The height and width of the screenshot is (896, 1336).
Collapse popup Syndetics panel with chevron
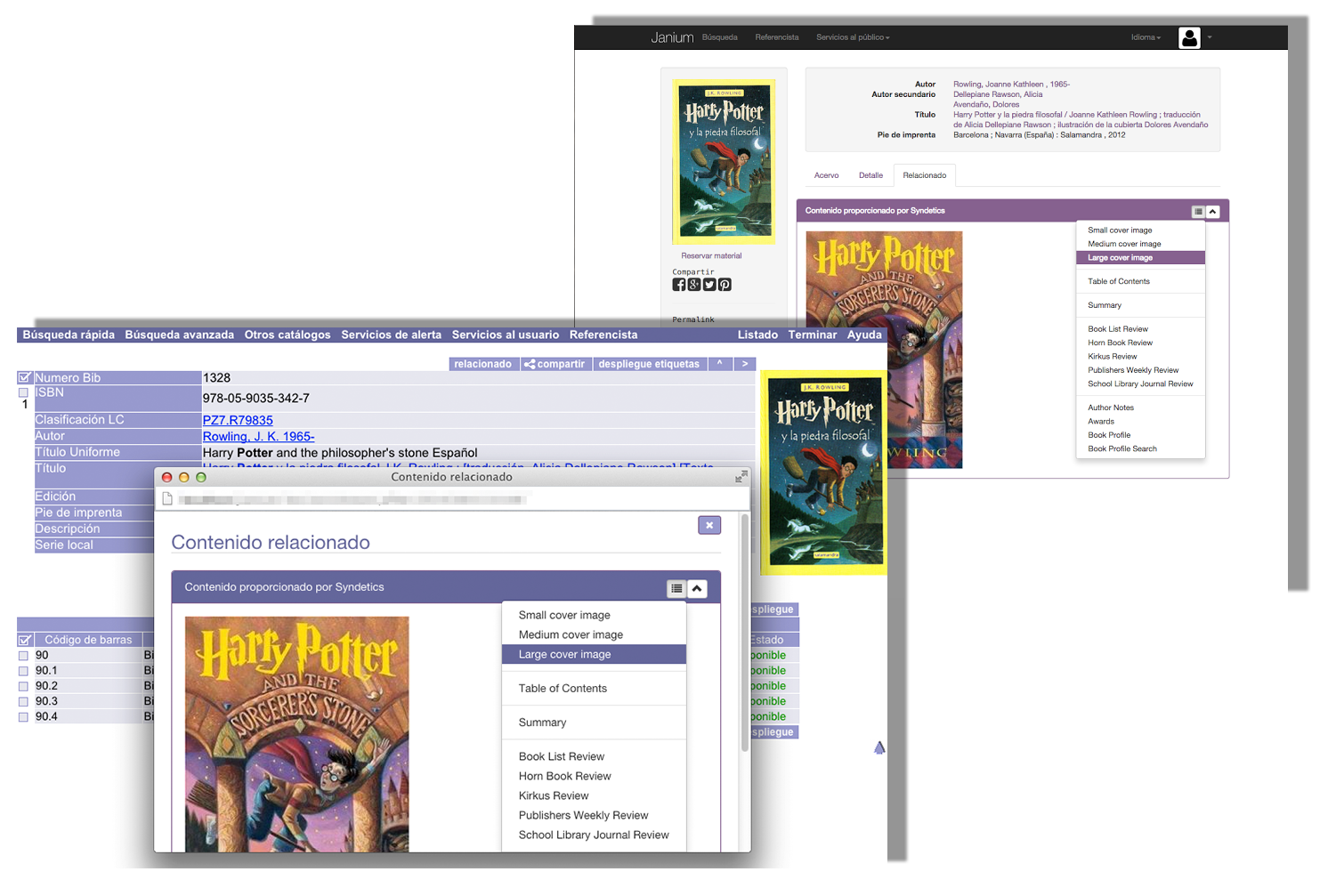[697, 588]
